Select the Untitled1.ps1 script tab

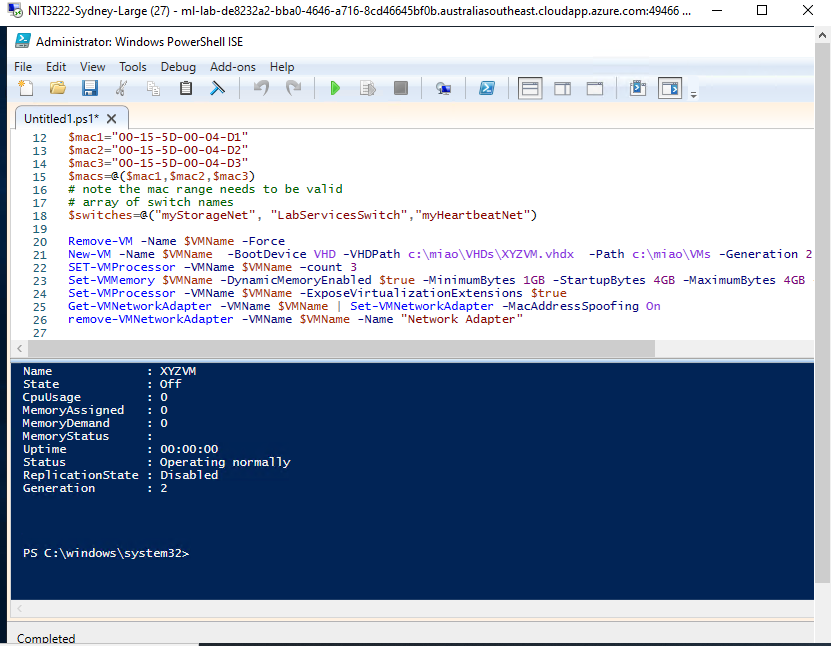[x=61, y=119]
